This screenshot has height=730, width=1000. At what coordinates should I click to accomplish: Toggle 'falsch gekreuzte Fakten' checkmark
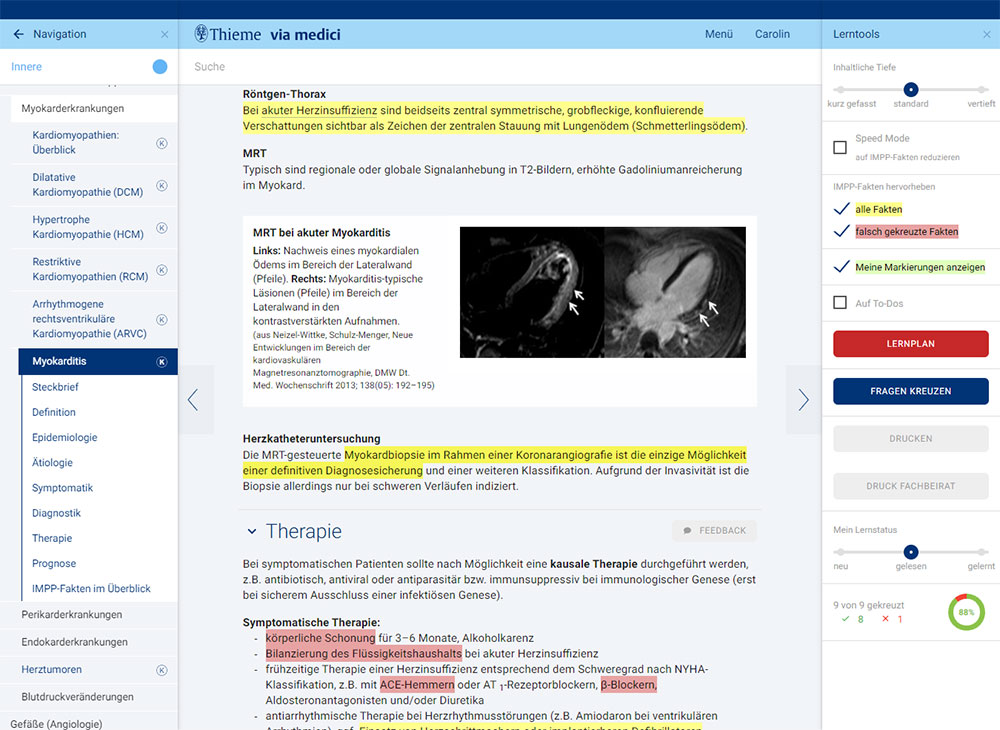(841, 231)
